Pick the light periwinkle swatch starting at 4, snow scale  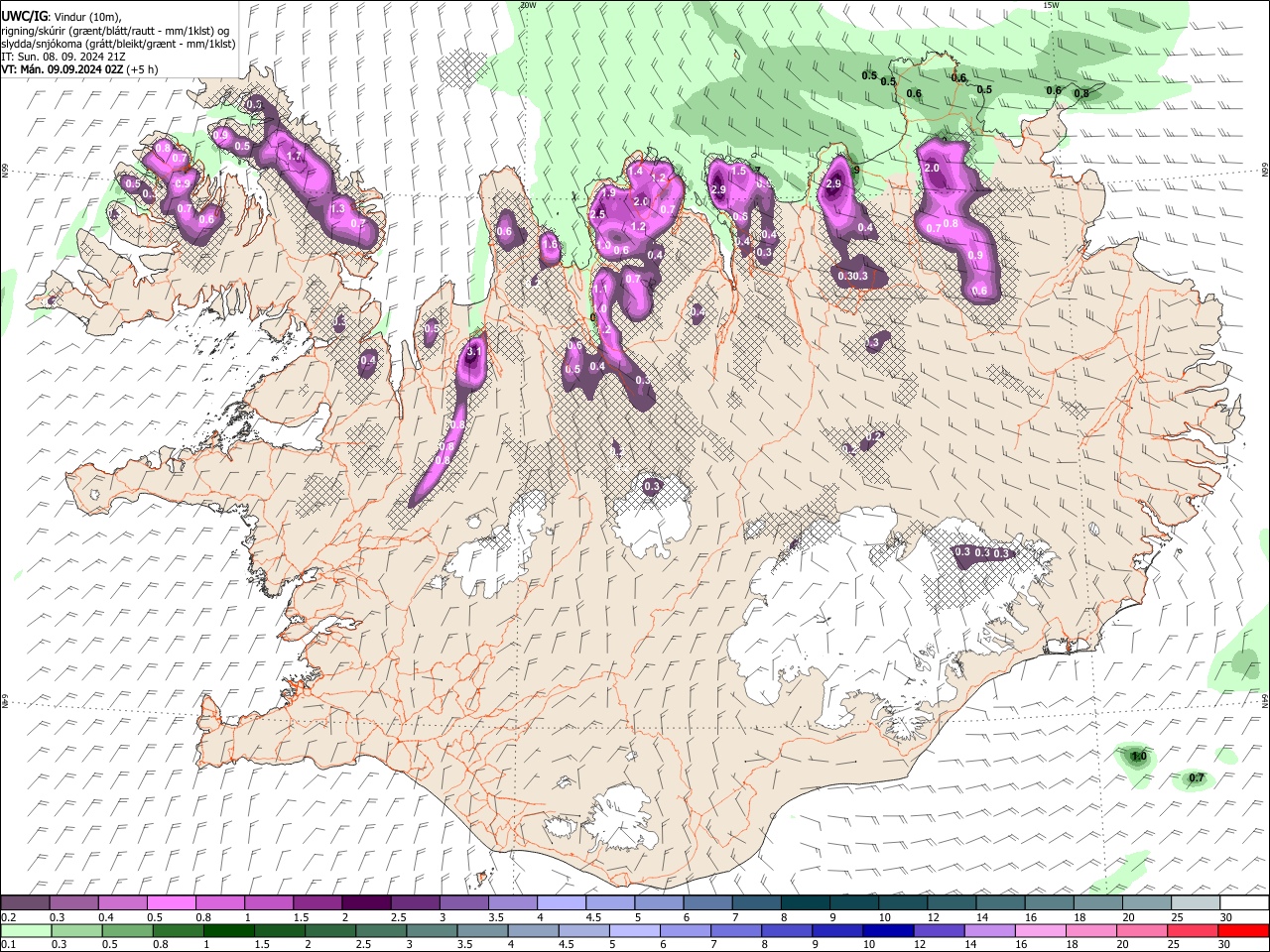(x=561, y=903)
